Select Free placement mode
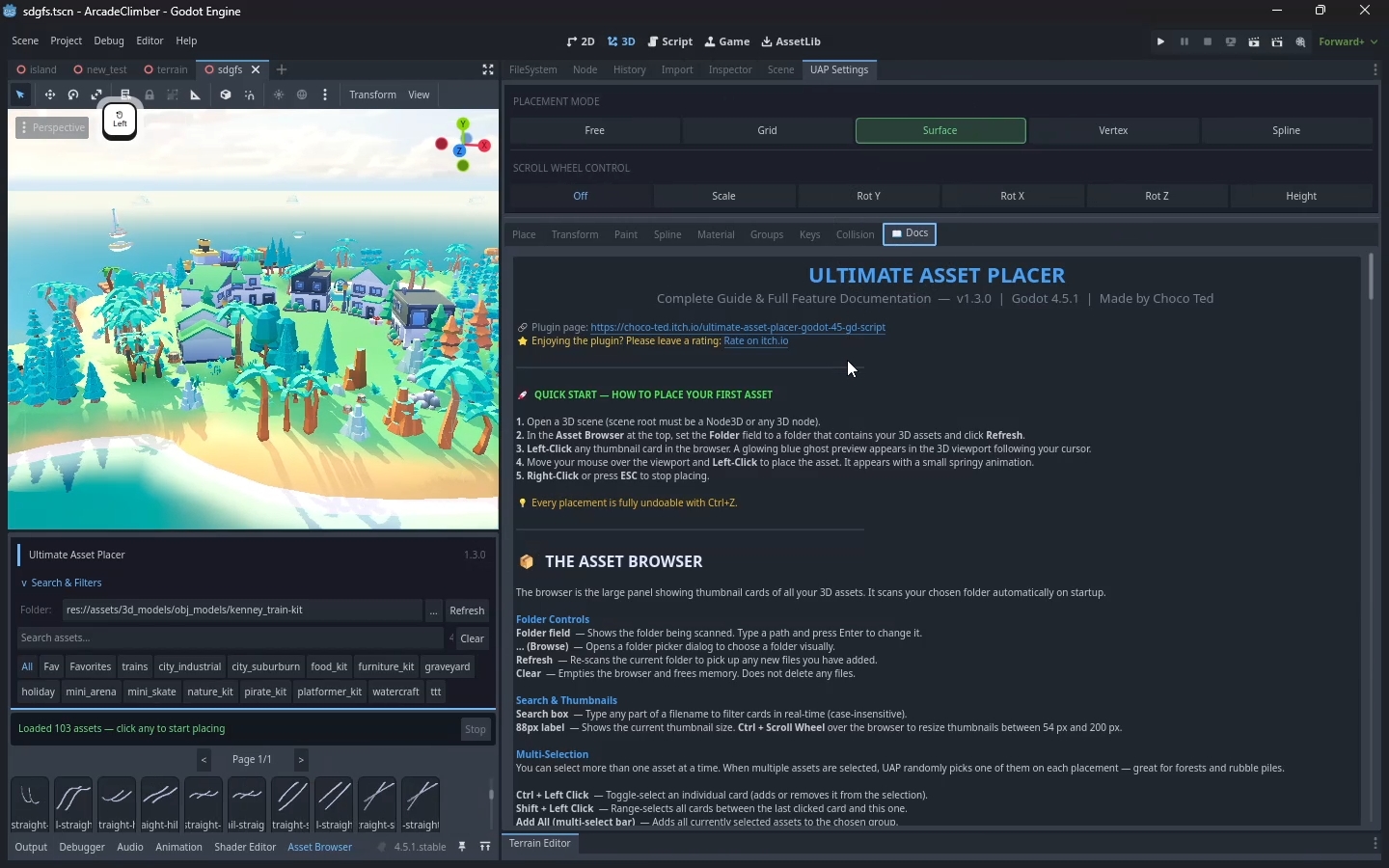1389x868 pixels. point(595,131)
